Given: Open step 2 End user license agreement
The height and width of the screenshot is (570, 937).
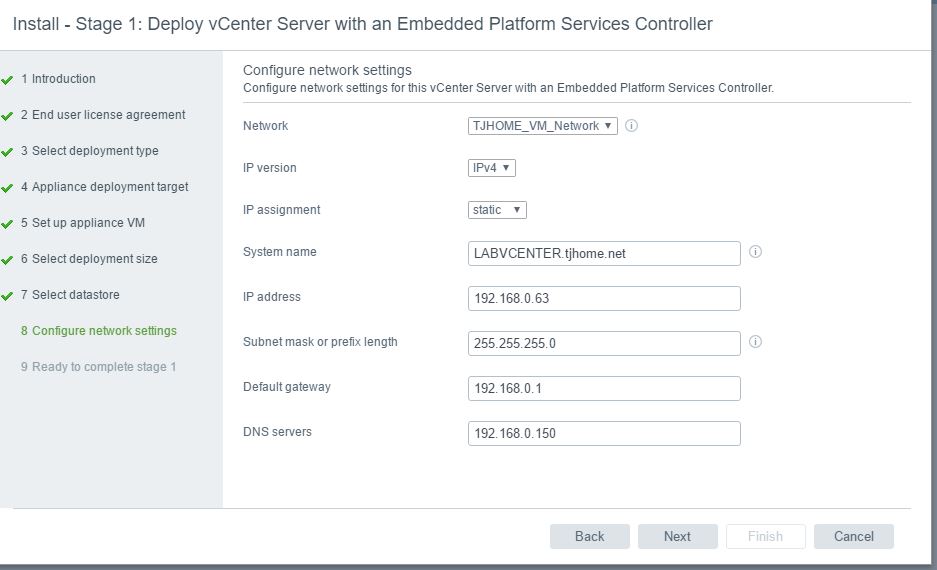Looking at the screenshot, I should (103, 115).
